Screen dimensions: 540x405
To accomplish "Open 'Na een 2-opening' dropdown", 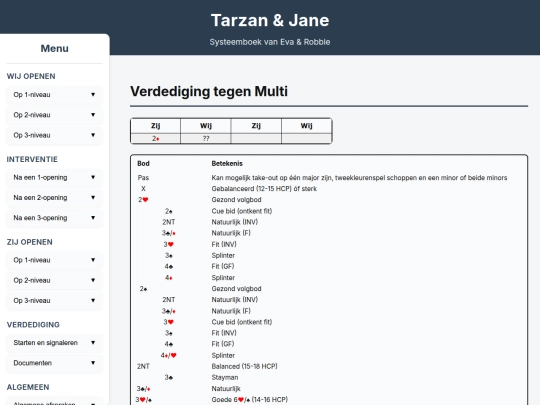I will point(54,198).
